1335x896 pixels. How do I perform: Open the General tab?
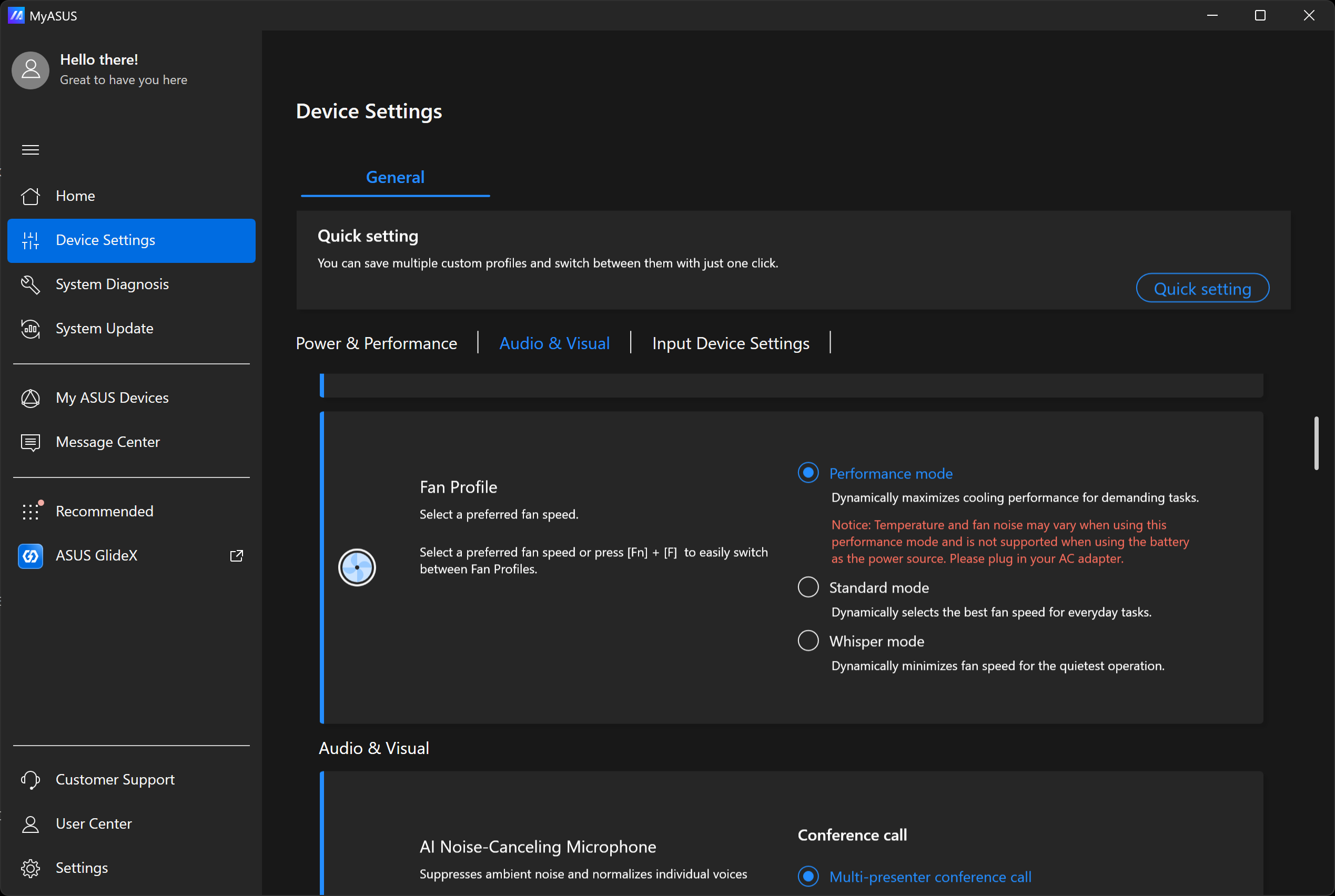pyautogui.click(x=395, y=178)
